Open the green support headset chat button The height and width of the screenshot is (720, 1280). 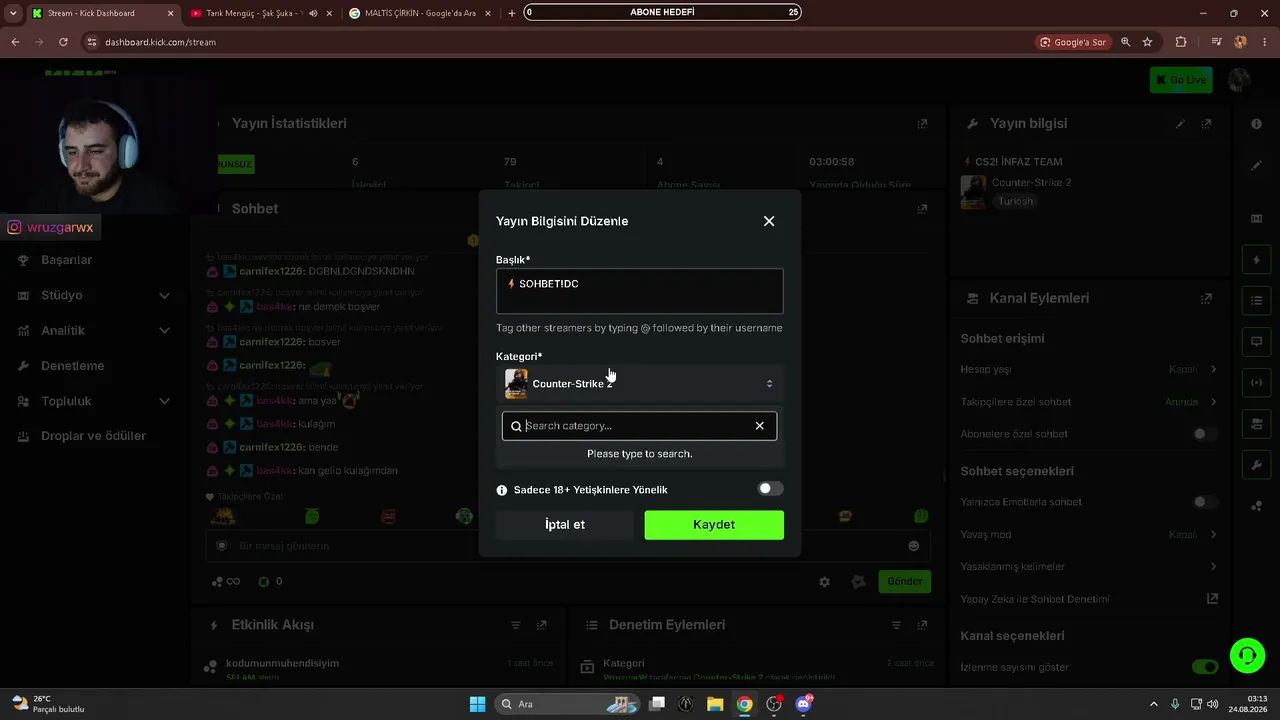pos(1247,656)
